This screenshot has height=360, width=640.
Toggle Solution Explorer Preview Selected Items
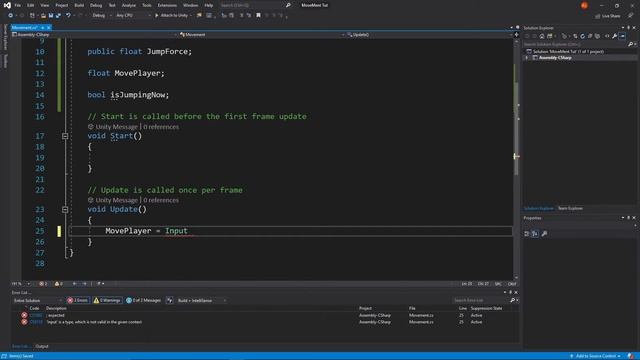[x=622, y=36]
